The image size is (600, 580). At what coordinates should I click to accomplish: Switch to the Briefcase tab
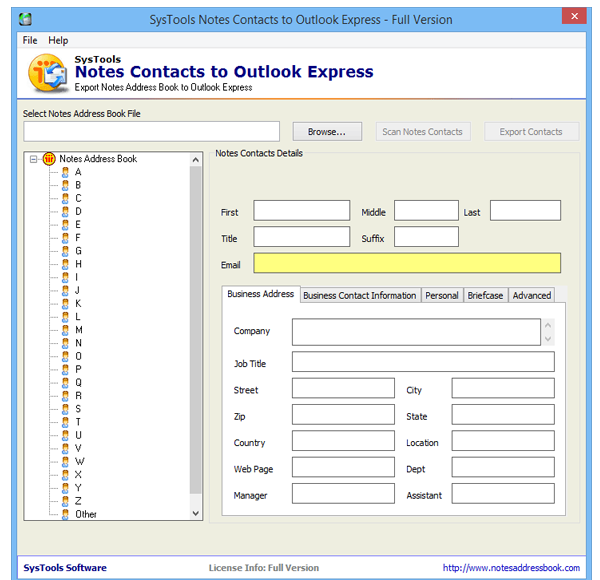click(485, 296)
